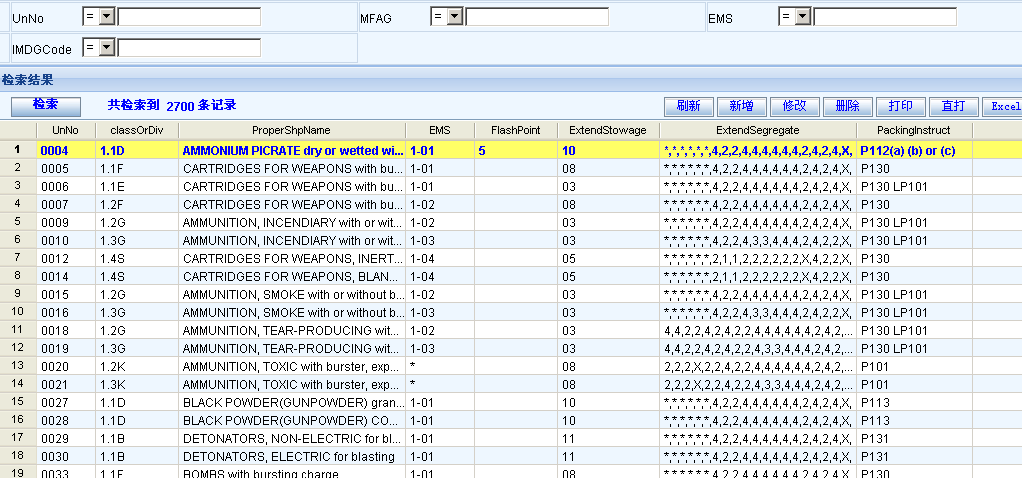The image size is (1022, 478).
Task: Click the 检索 search button
Action: [45, 105]
